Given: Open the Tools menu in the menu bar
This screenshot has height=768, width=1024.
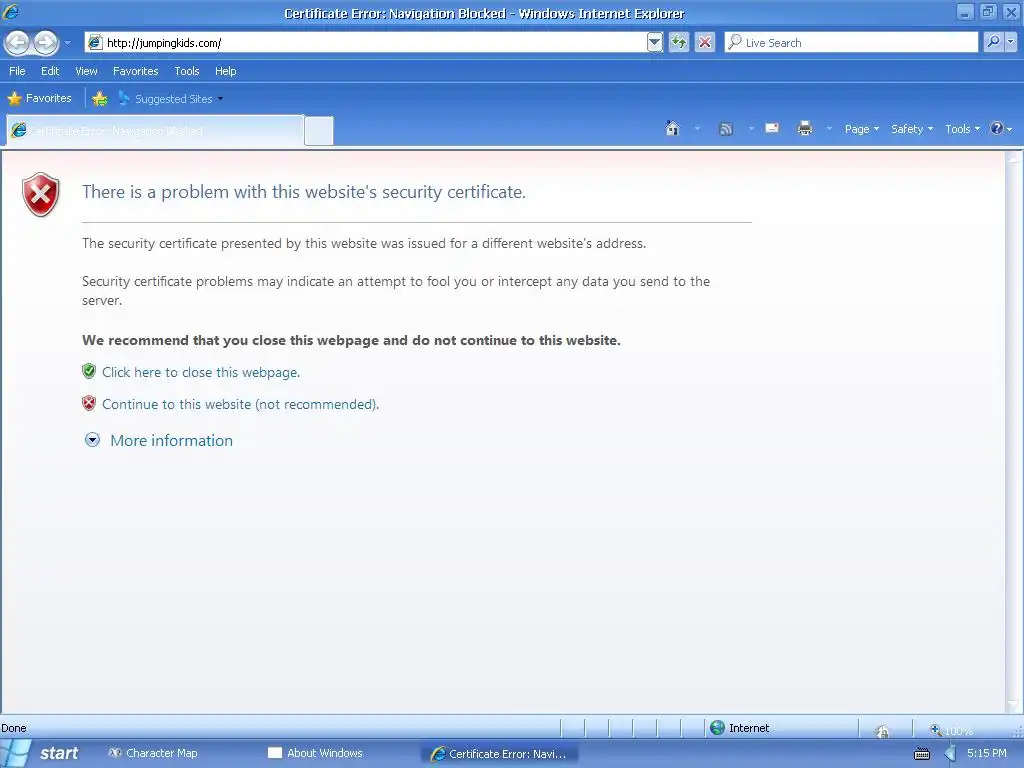Looking at the screenshot, I should tap(187, 71).
